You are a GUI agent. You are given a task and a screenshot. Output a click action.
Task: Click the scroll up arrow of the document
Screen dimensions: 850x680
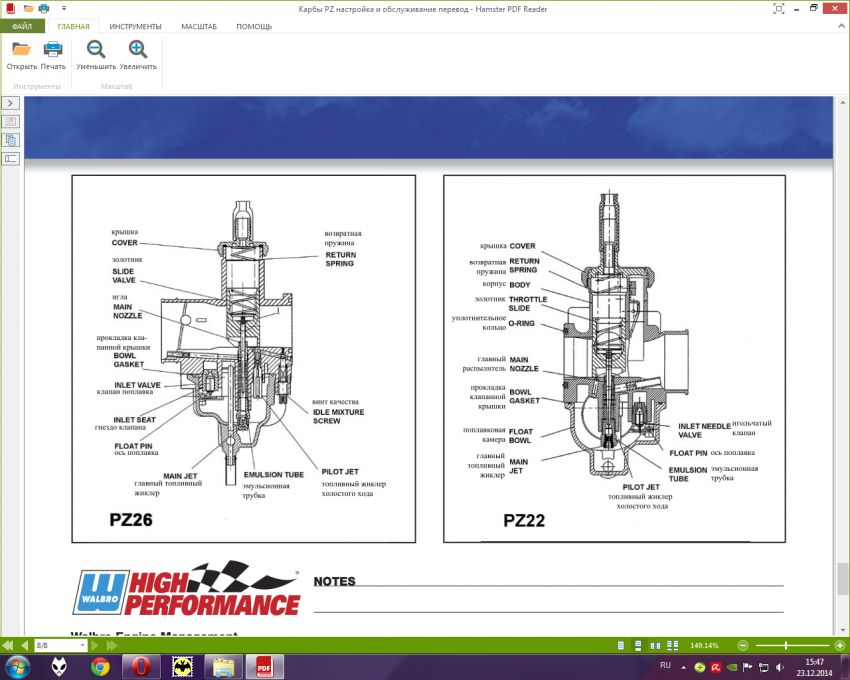pos(842,102)
